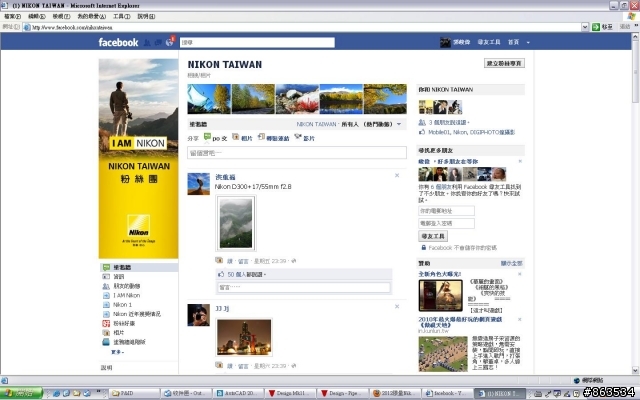This screenshot has width=640, height=400.
Task: Open friend requests icon in Facebook bar
Action: tap(147, 42)
